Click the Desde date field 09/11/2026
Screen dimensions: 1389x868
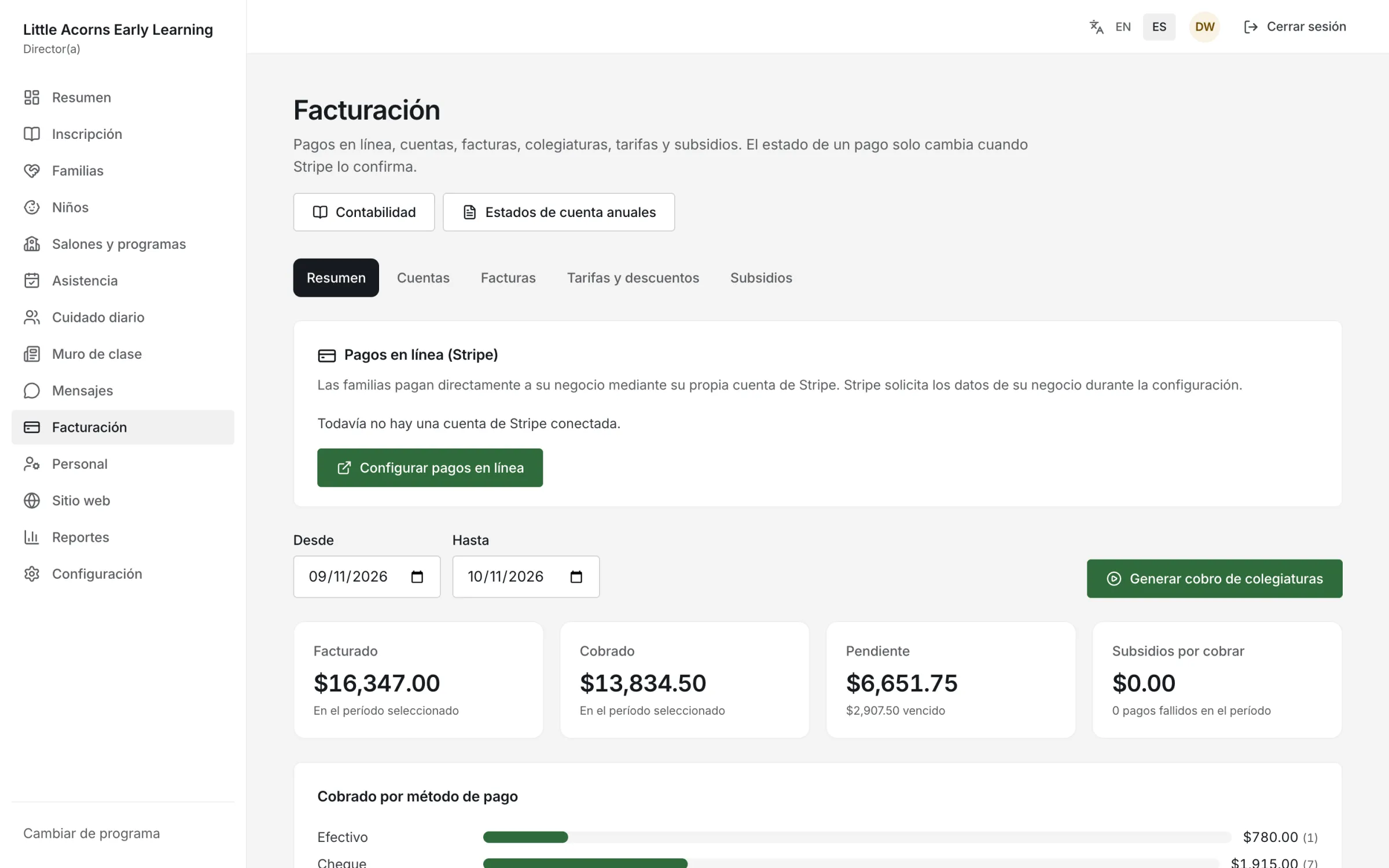366,576
